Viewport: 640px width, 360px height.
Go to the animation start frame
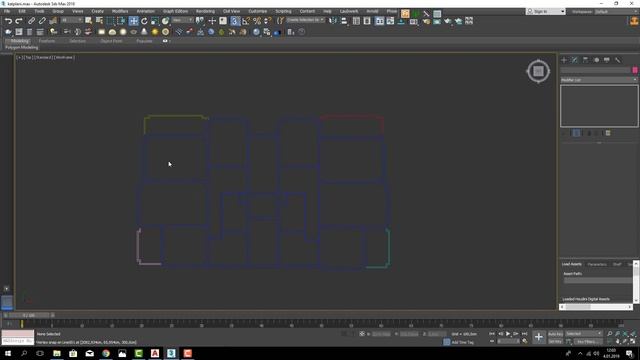[492, 334]
